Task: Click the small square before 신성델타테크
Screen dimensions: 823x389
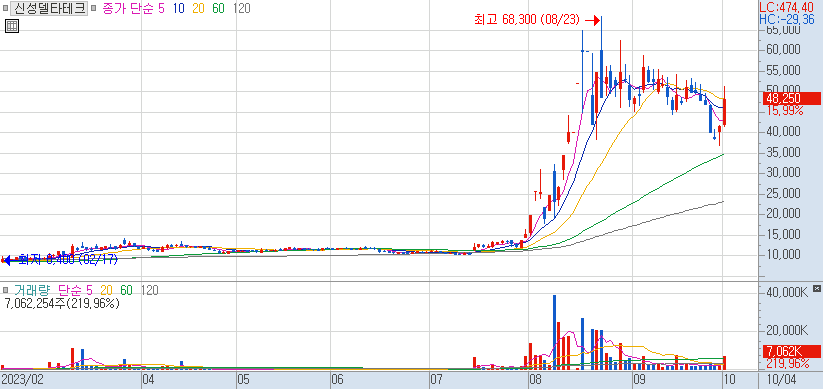Action: point(5,8)
